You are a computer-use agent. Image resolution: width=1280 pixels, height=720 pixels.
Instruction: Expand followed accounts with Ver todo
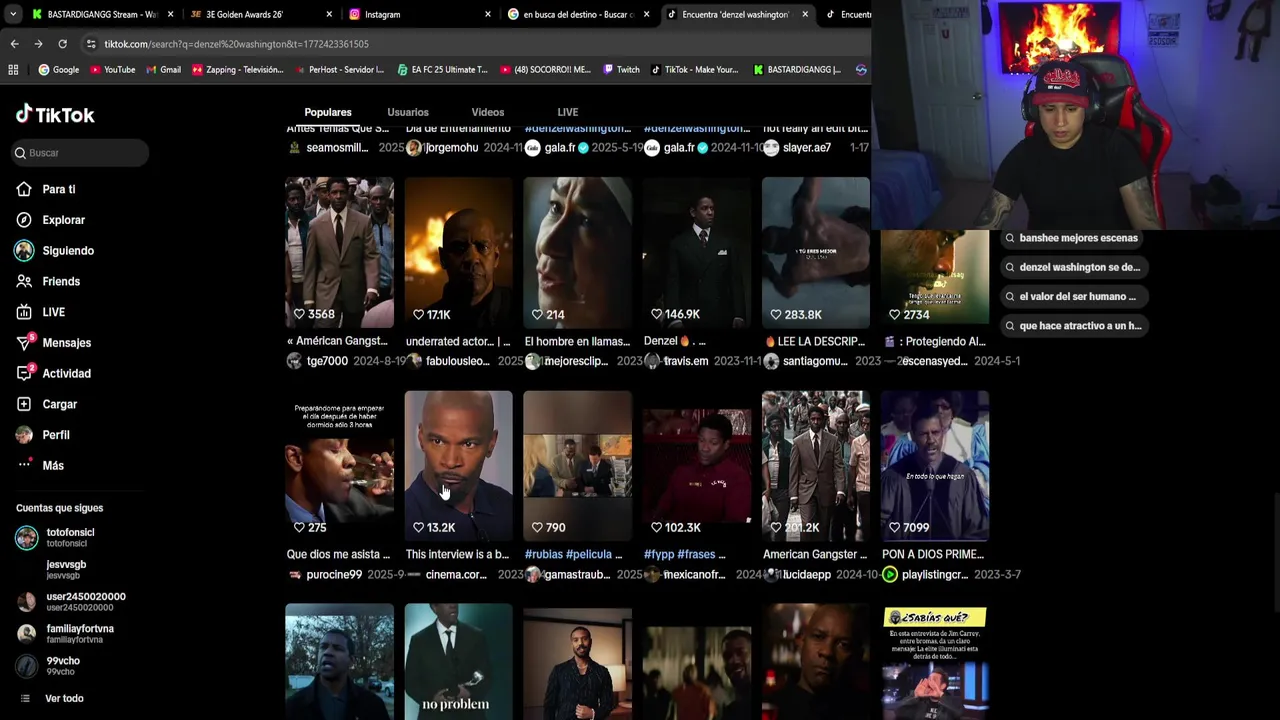click(x=52, y=698)
